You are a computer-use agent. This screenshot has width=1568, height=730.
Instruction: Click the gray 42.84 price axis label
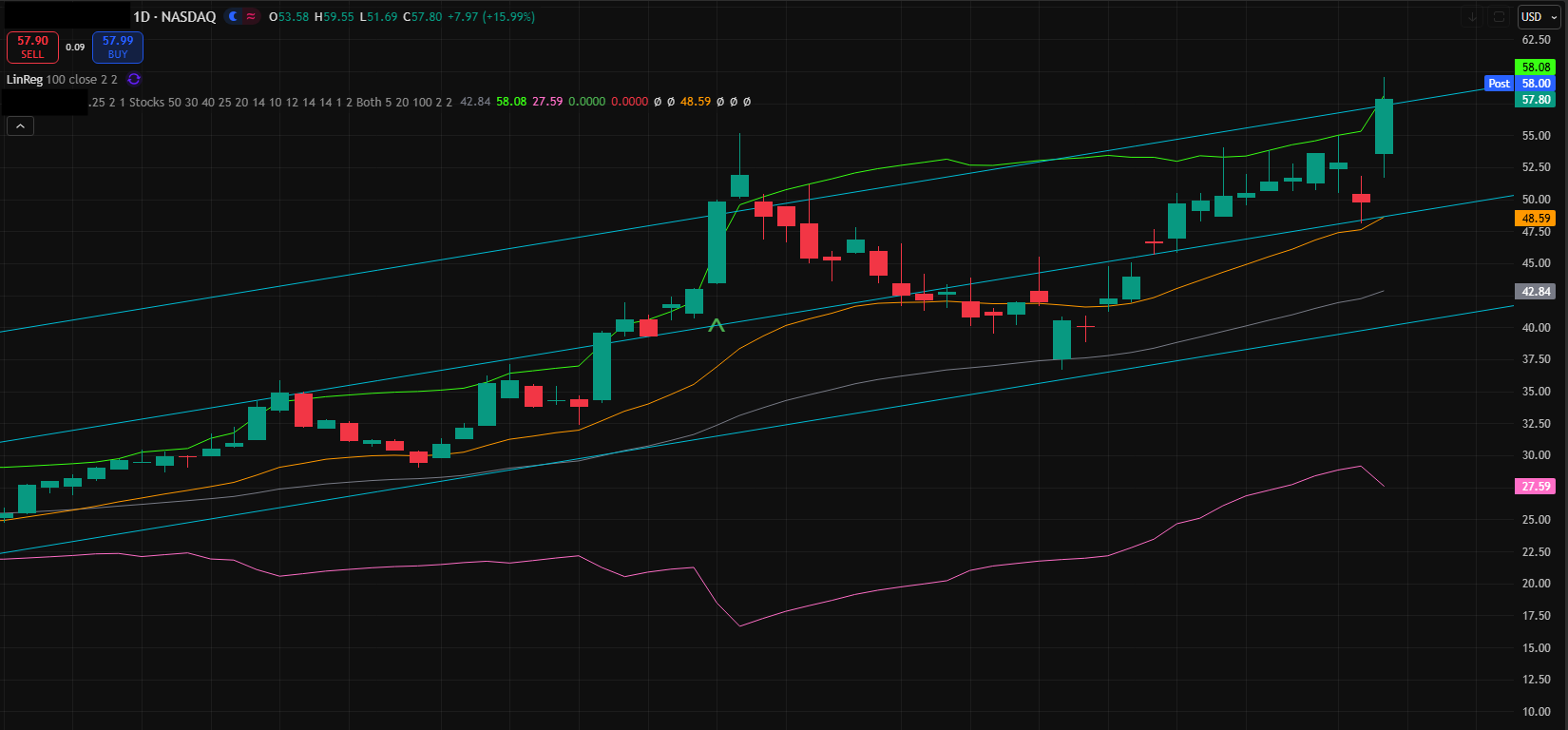click(1536, 292)
